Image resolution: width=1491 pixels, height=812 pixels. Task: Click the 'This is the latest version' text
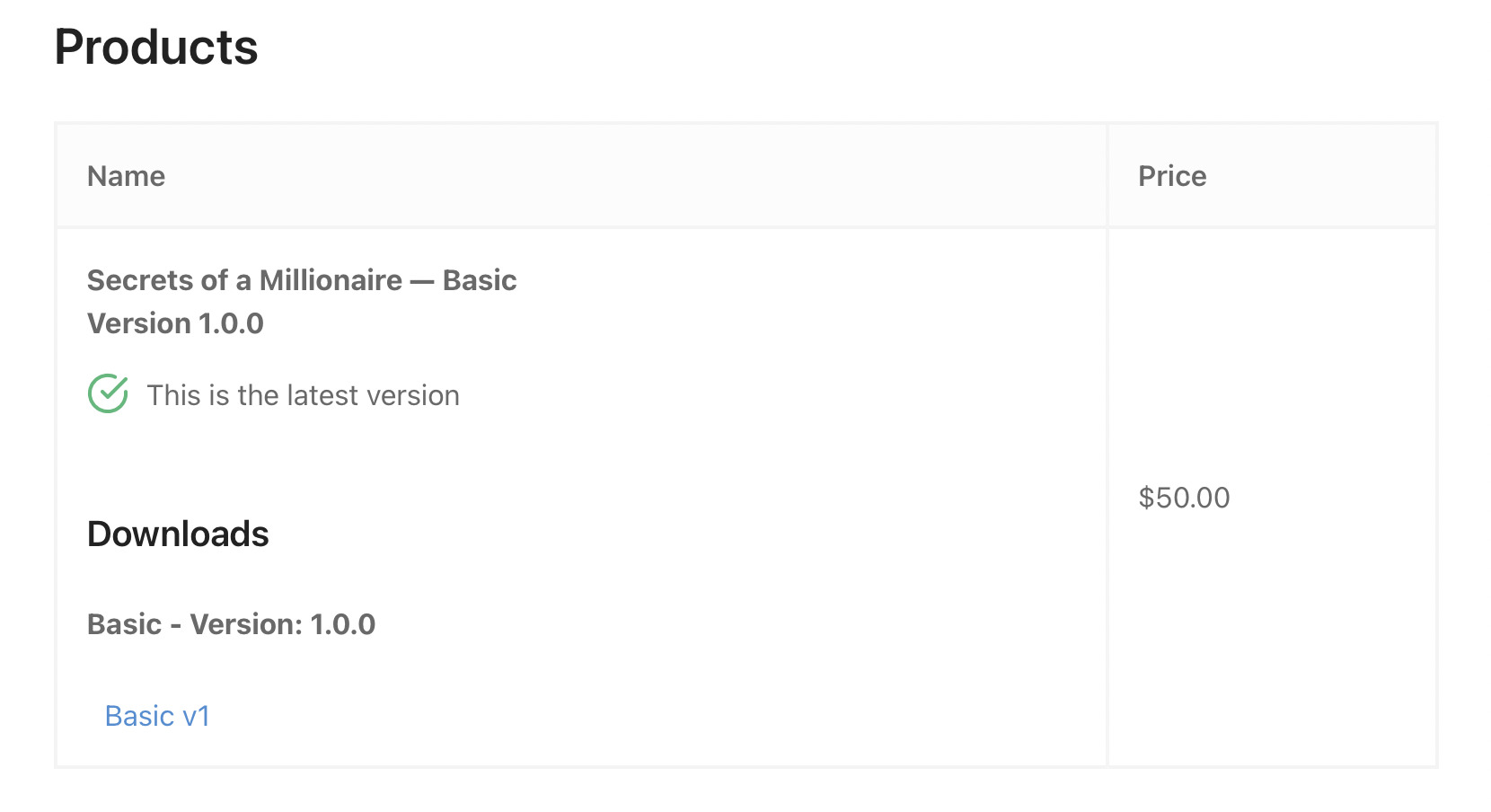[x=304, y=395]
